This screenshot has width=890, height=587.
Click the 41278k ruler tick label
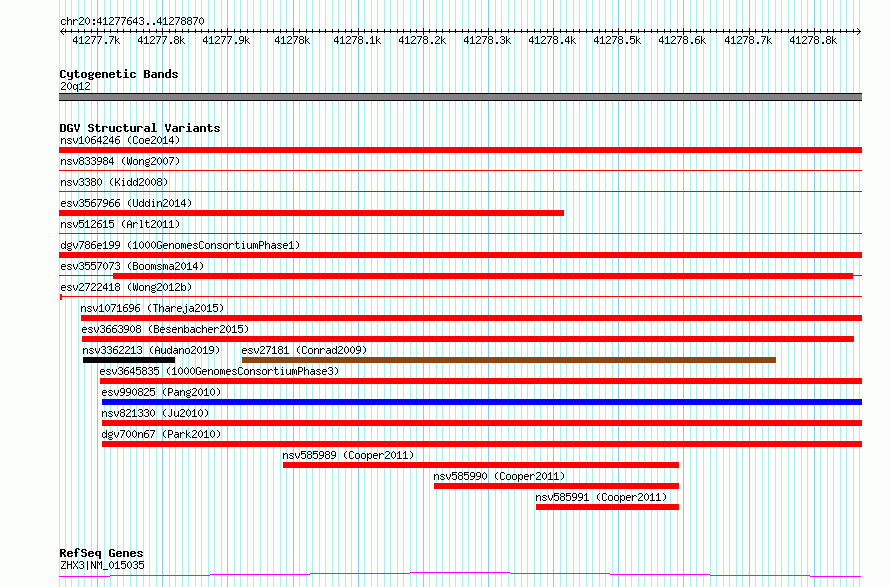click(292, 40)
